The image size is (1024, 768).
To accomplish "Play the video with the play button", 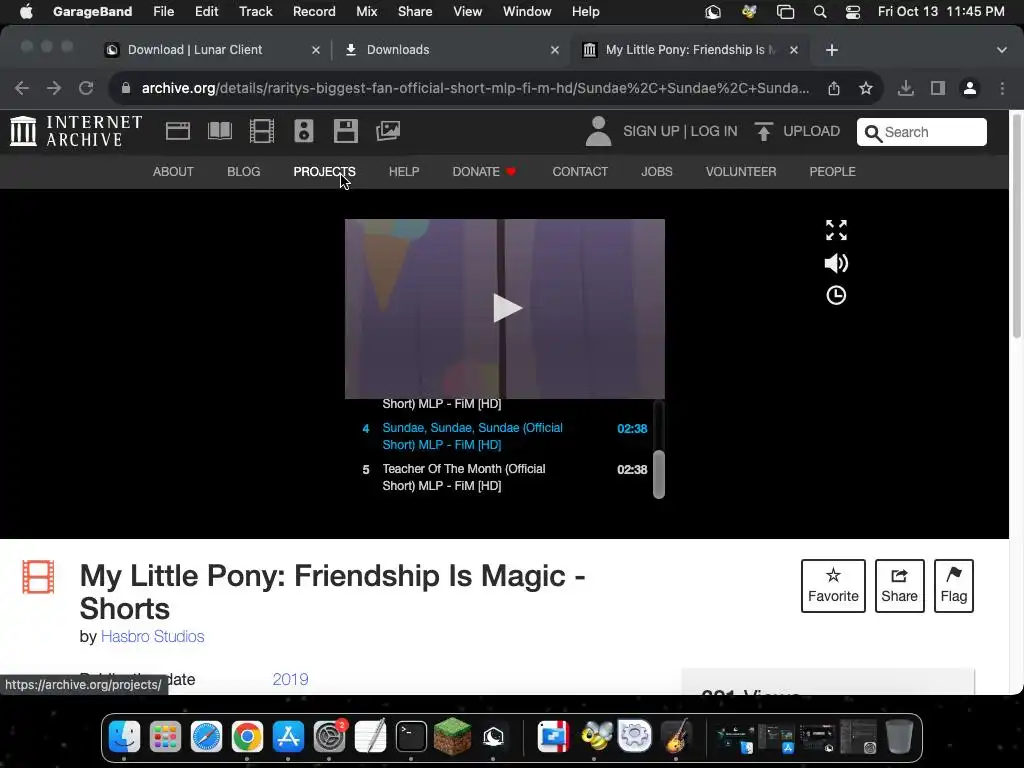I will point(507,308).
